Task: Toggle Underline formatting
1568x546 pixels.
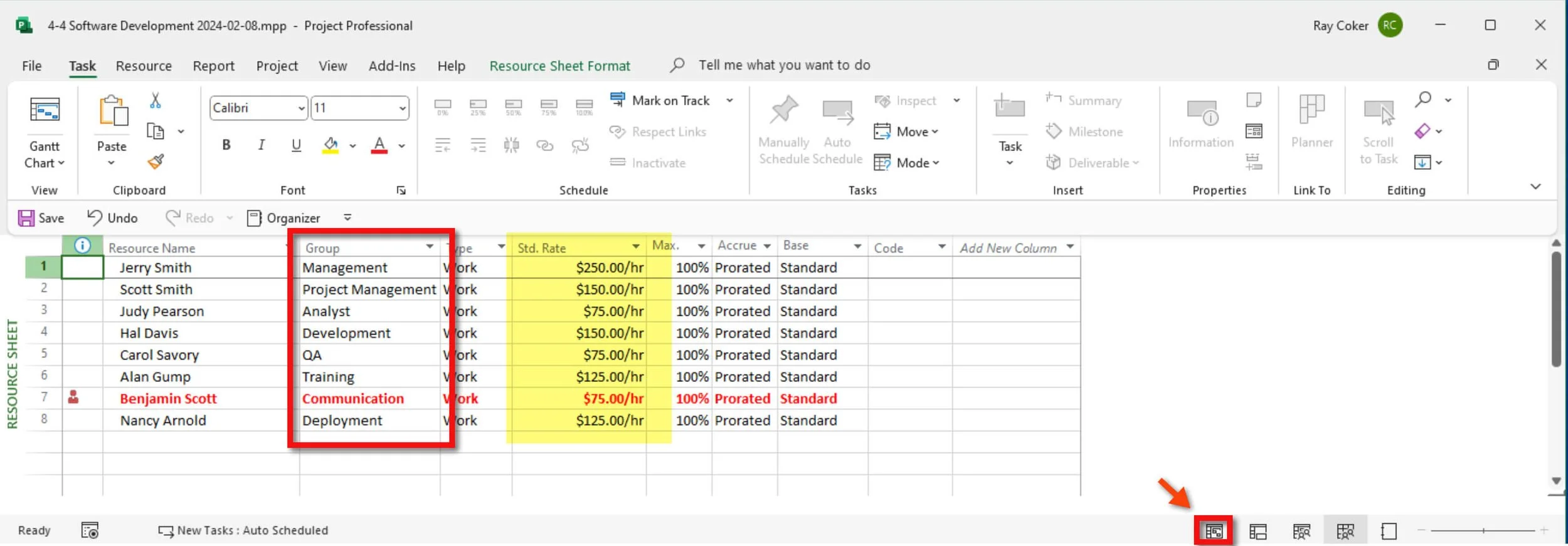Action: point(296,145)
